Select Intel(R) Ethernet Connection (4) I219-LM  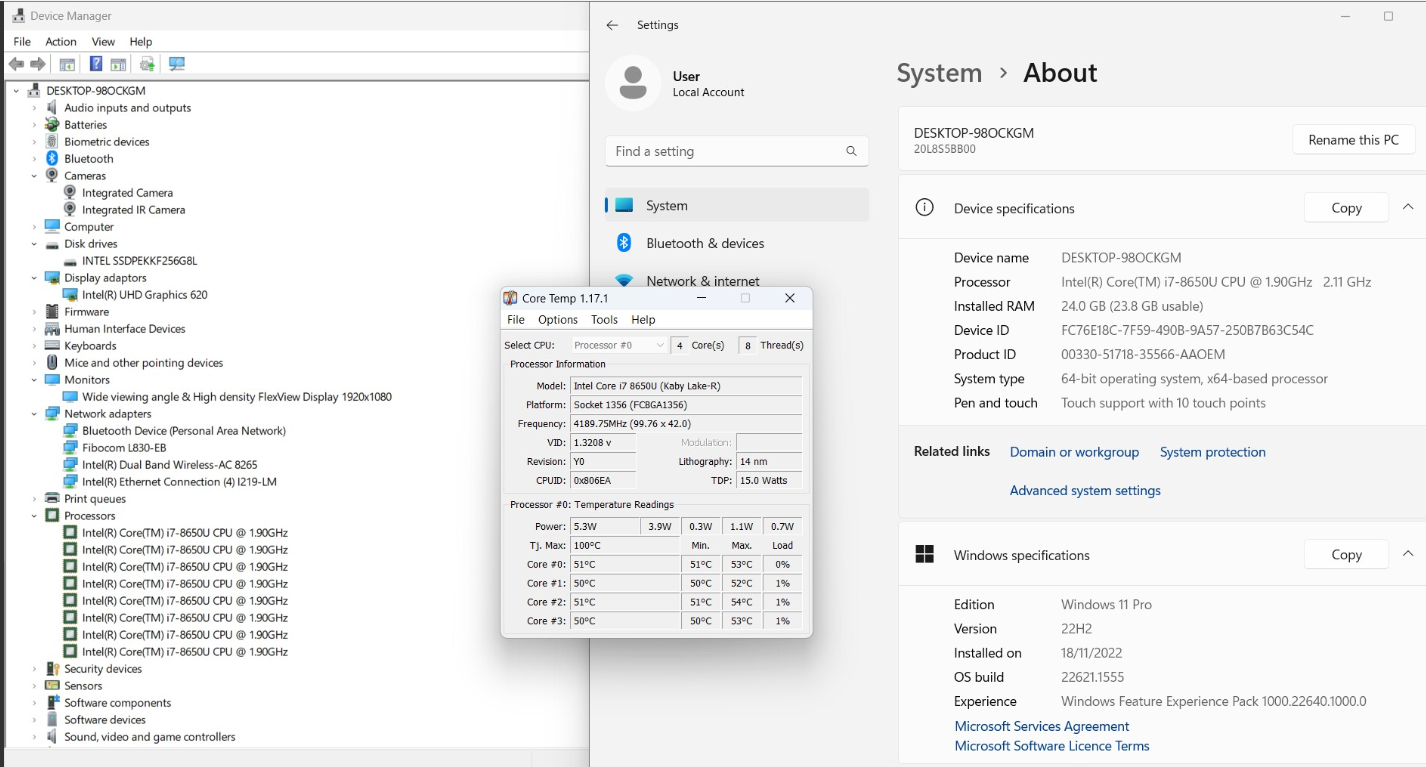tap(179, 481)
